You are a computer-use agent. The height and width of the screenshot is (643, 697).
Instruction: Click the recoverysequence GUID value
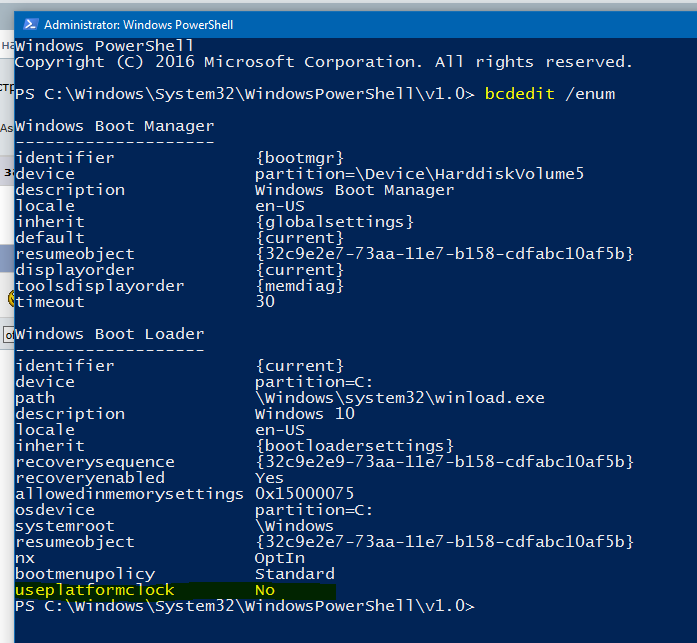444,462
